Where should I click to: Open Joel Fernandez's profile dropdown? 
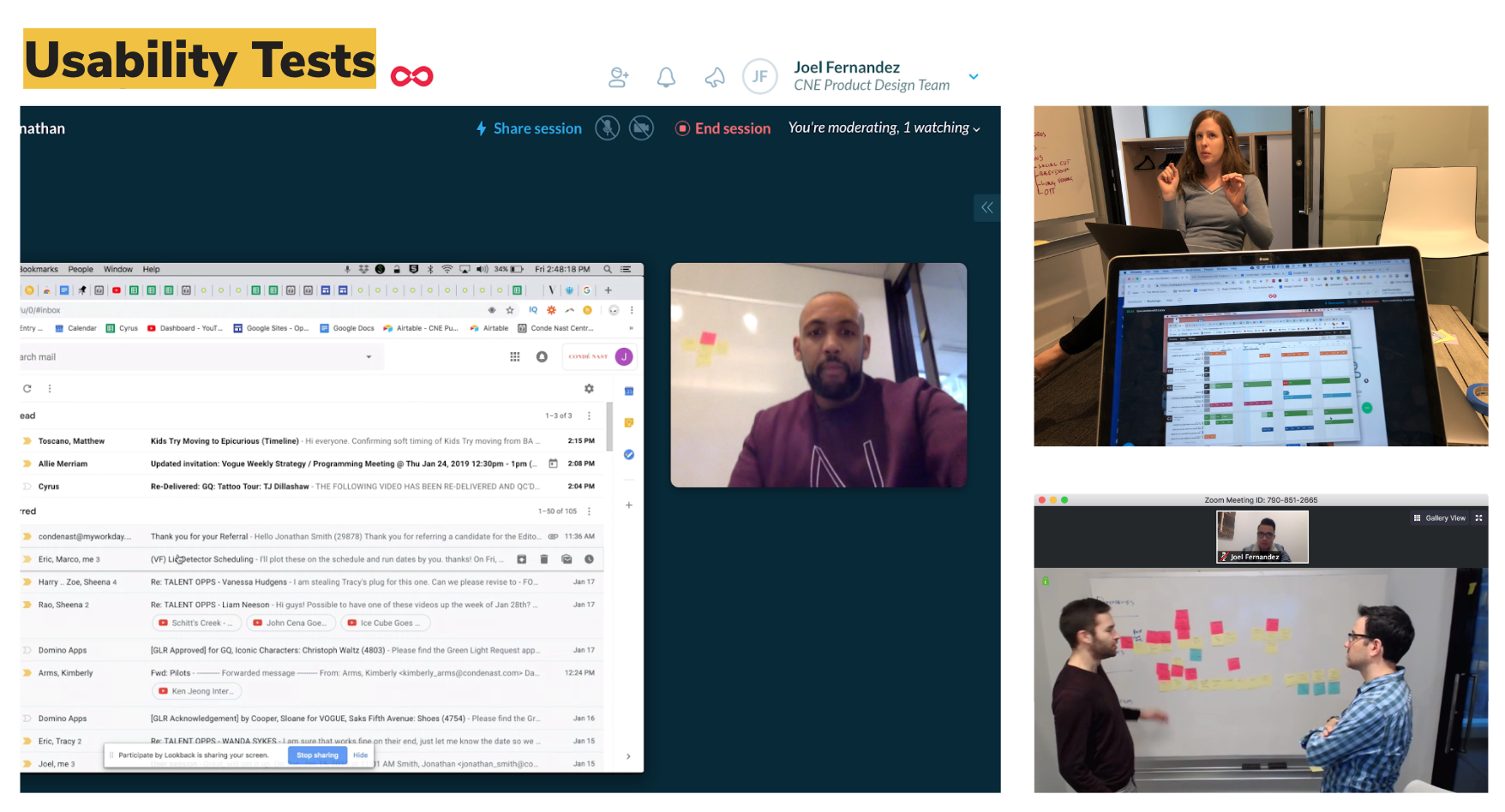click(974, 76)
